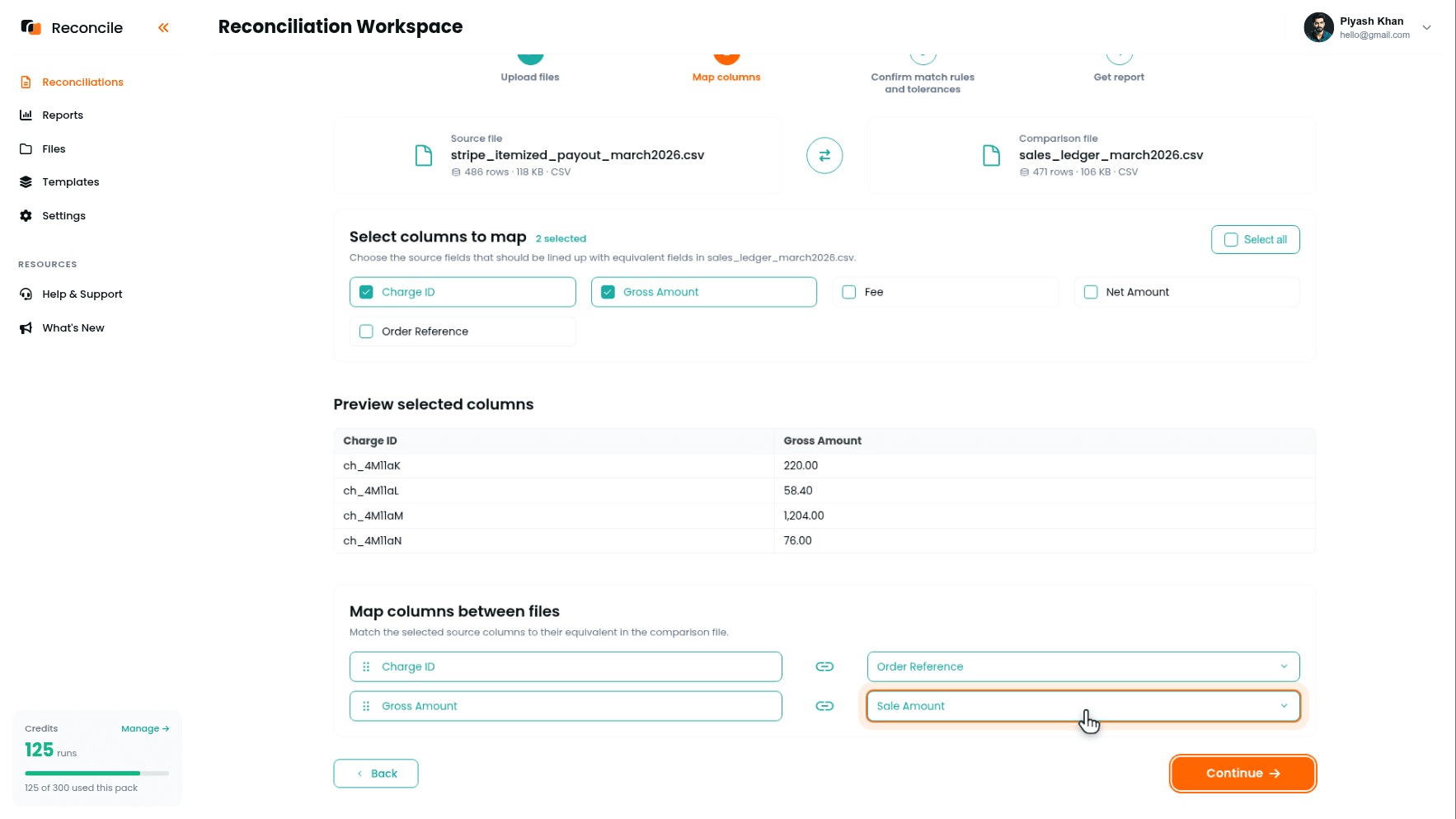Check the Fee column checkbox
The width and height of the screenshot is (1456, 819).
[x=849, y=292]
